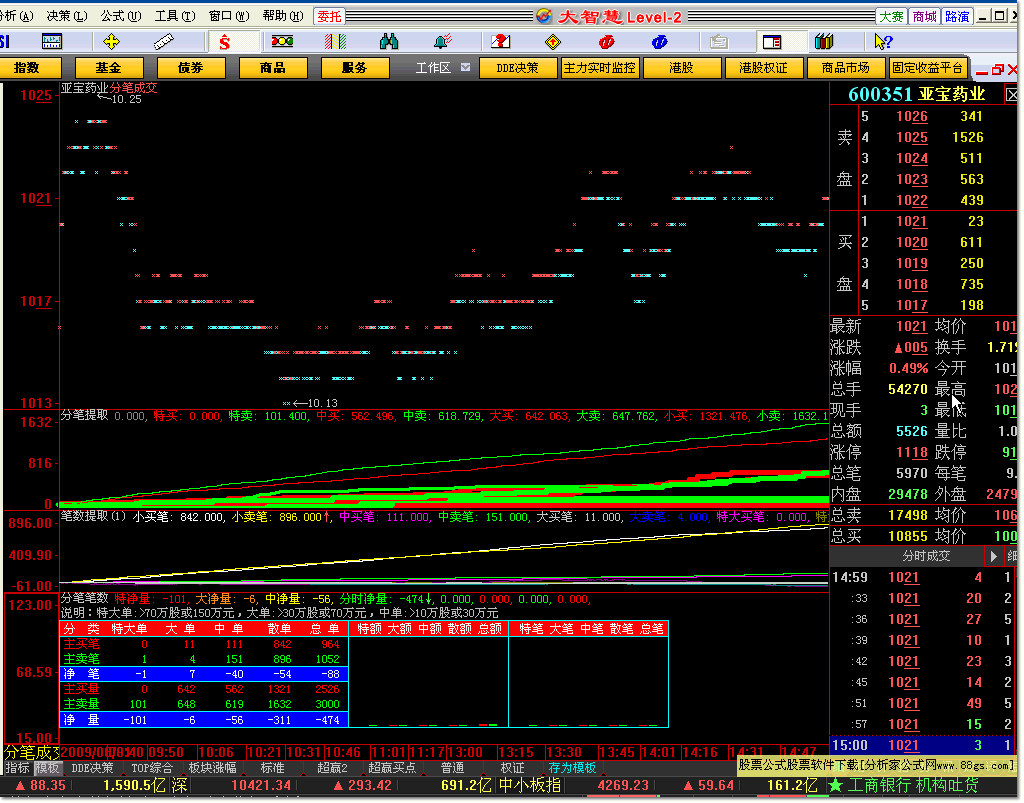
Task: Click the cursor question mark help icon
Action: point(883,42)
